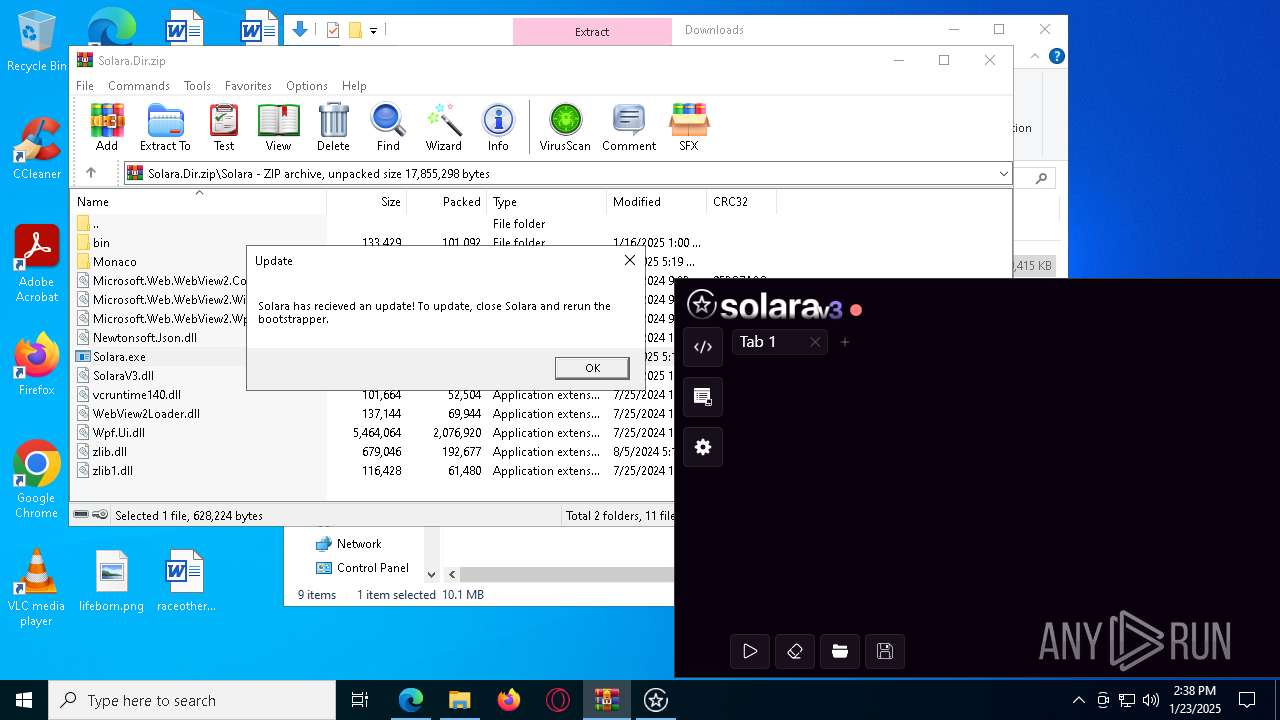
Task: Close Tab 1 in Solara
Action: pos(815,342)
